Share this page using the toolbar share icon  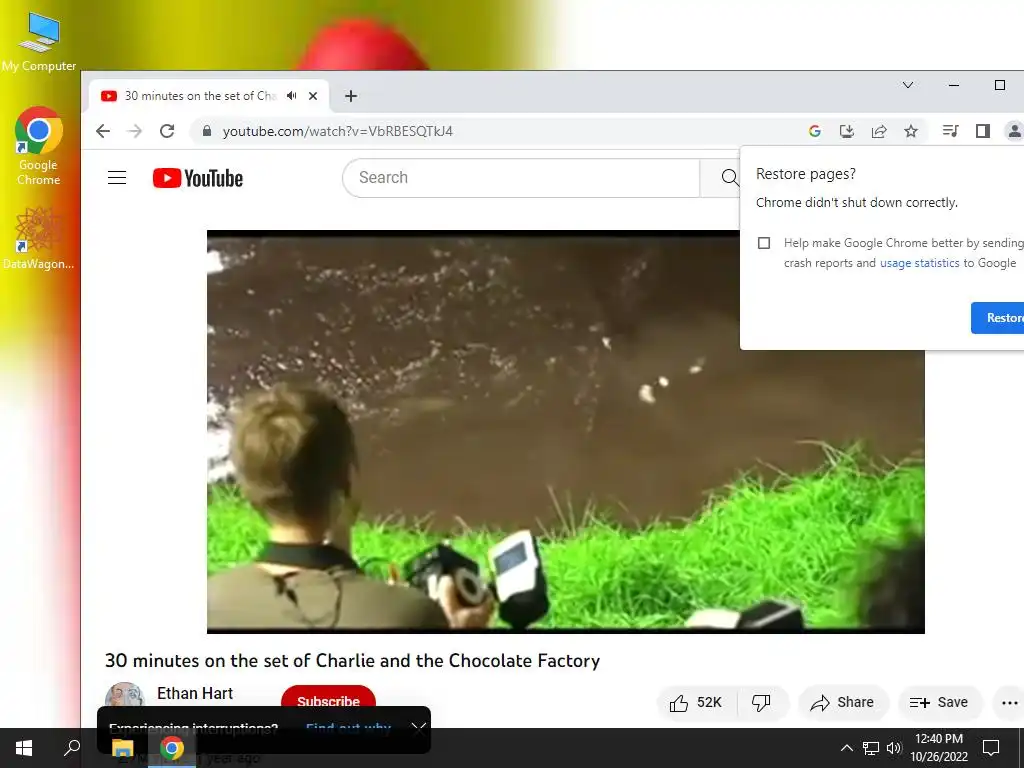(x=879, y=131)
